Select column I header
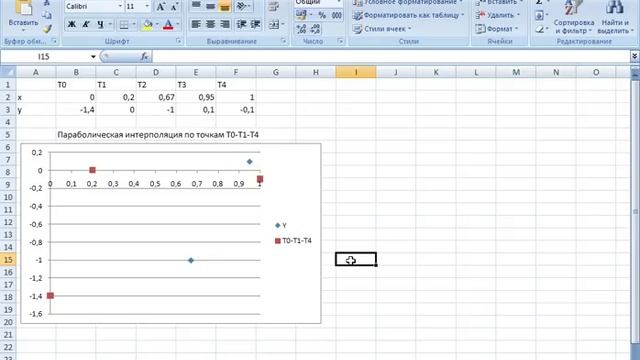This screenshot has width=640, height=360. (x=356, y=72)
